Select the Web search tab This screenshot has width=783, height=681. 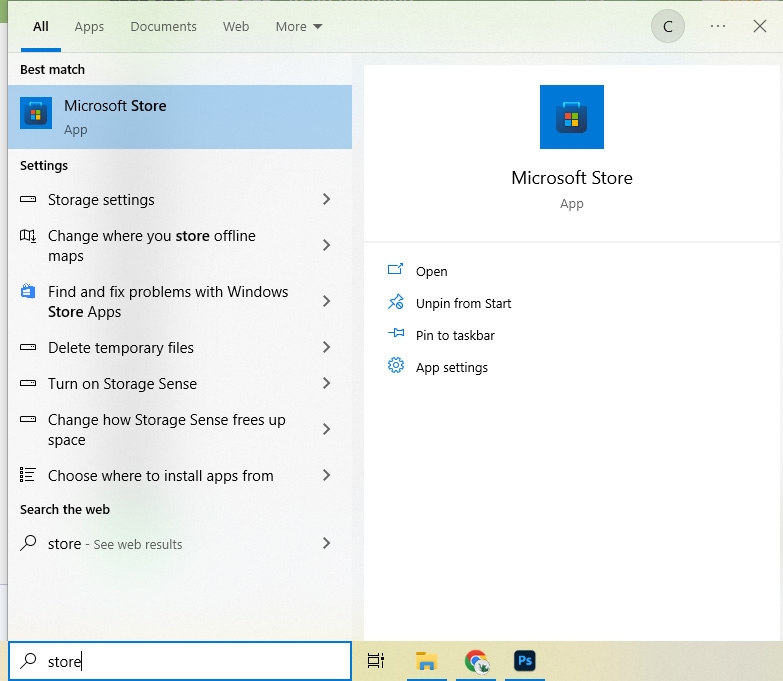click(x=236, y=27)
